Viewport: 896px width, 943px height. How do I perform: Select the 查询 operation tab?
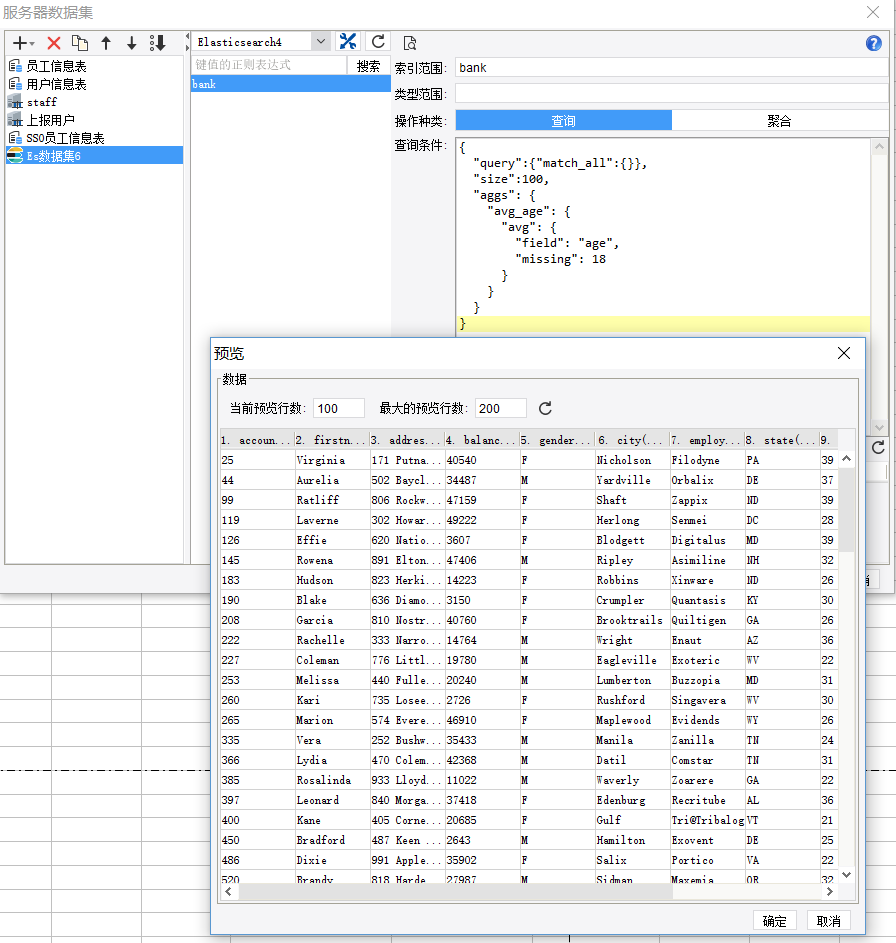(x=563, y=120)
